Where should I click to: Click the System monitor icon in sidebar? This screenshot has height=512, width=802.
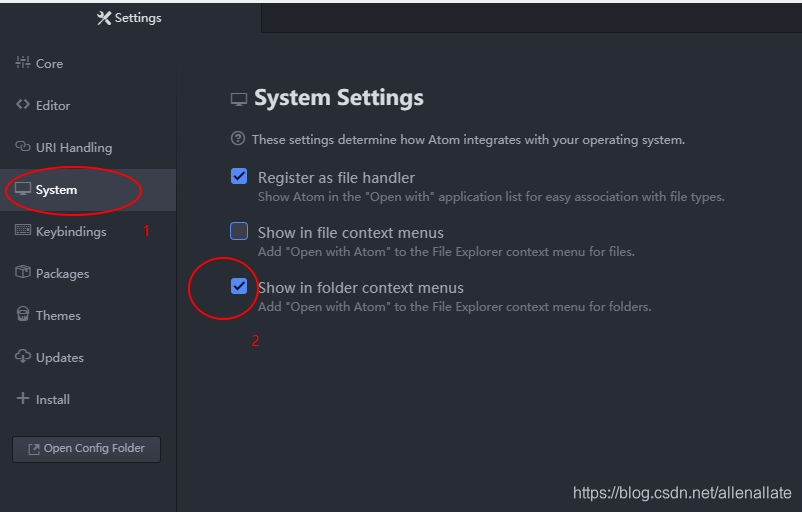tap(23, 189)
